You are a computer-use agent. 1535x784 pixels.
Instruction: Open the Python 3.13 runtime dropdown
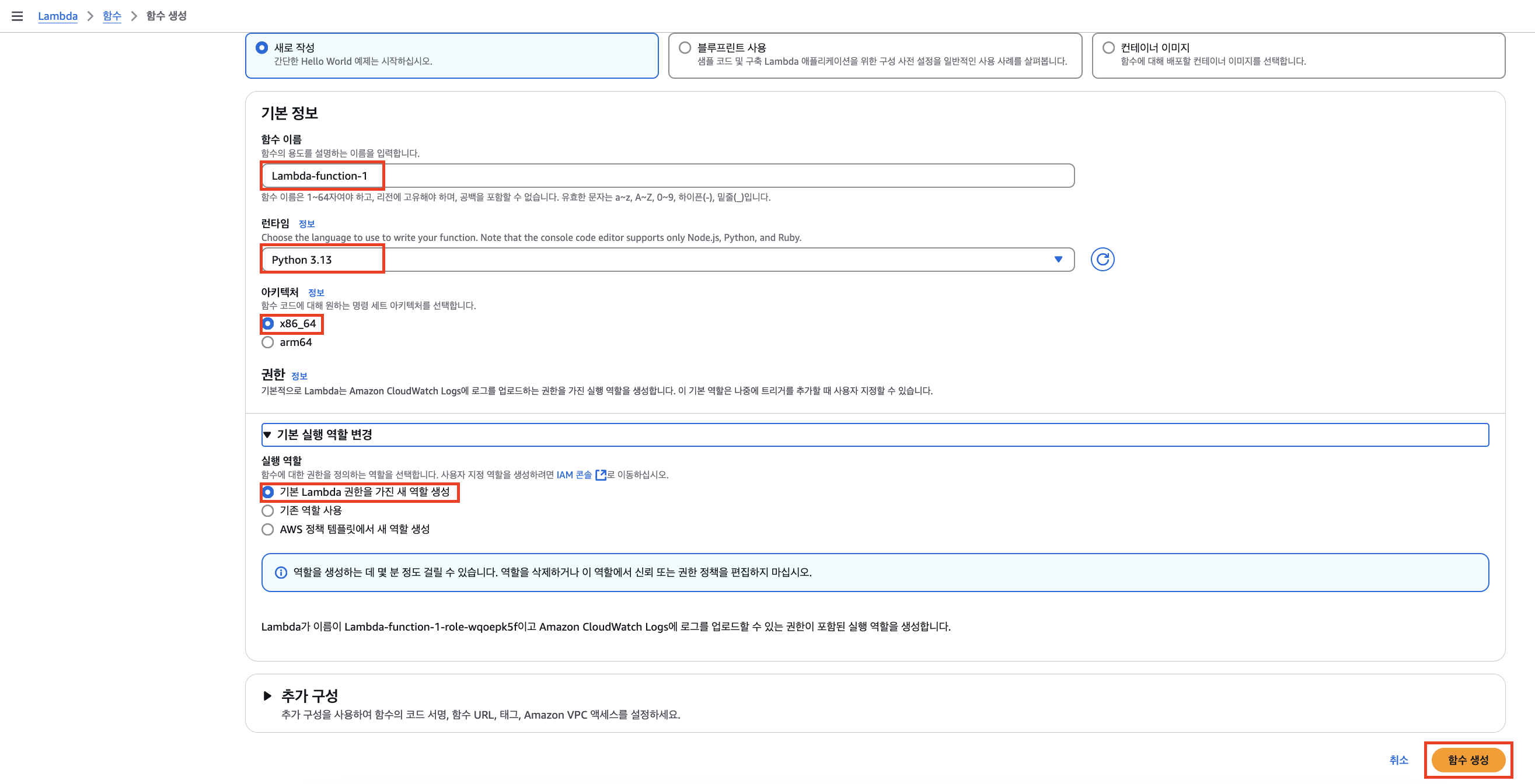(x=1058, y=259)
